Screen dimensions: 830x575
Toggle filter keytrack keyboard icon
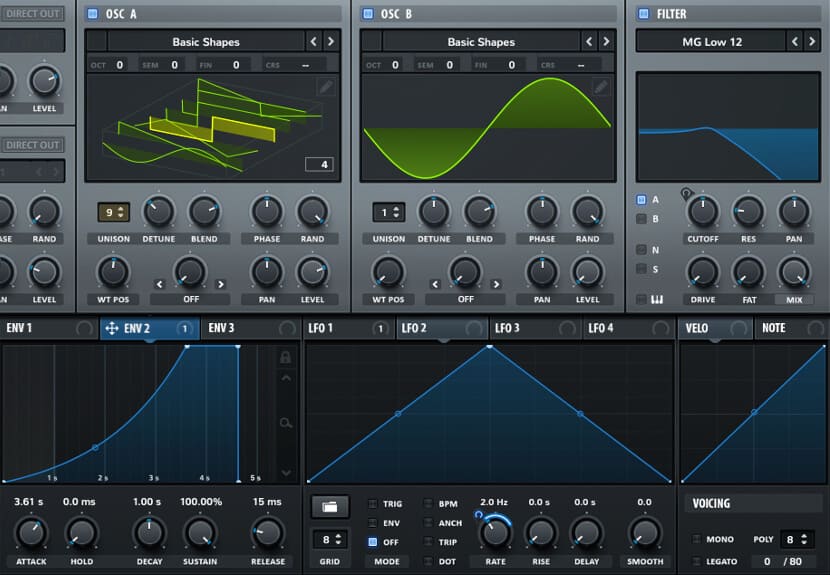pos(656,300)
